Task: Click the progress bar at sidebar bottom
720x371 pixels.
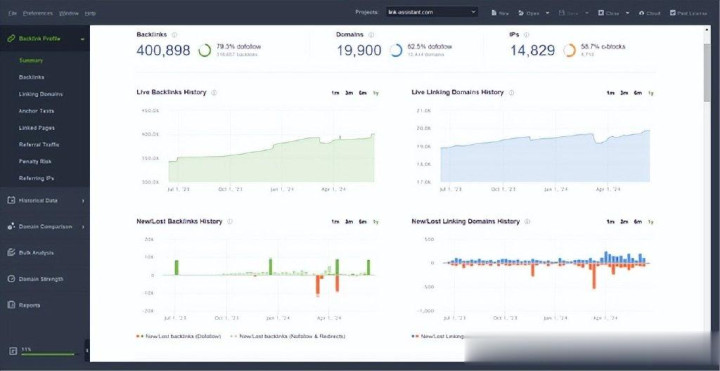Action: (48, 354)
